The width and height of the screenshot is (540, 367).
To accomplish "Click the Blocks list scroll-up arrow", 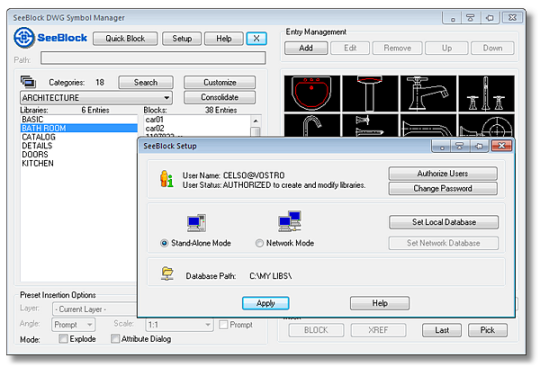I will 255,121.
